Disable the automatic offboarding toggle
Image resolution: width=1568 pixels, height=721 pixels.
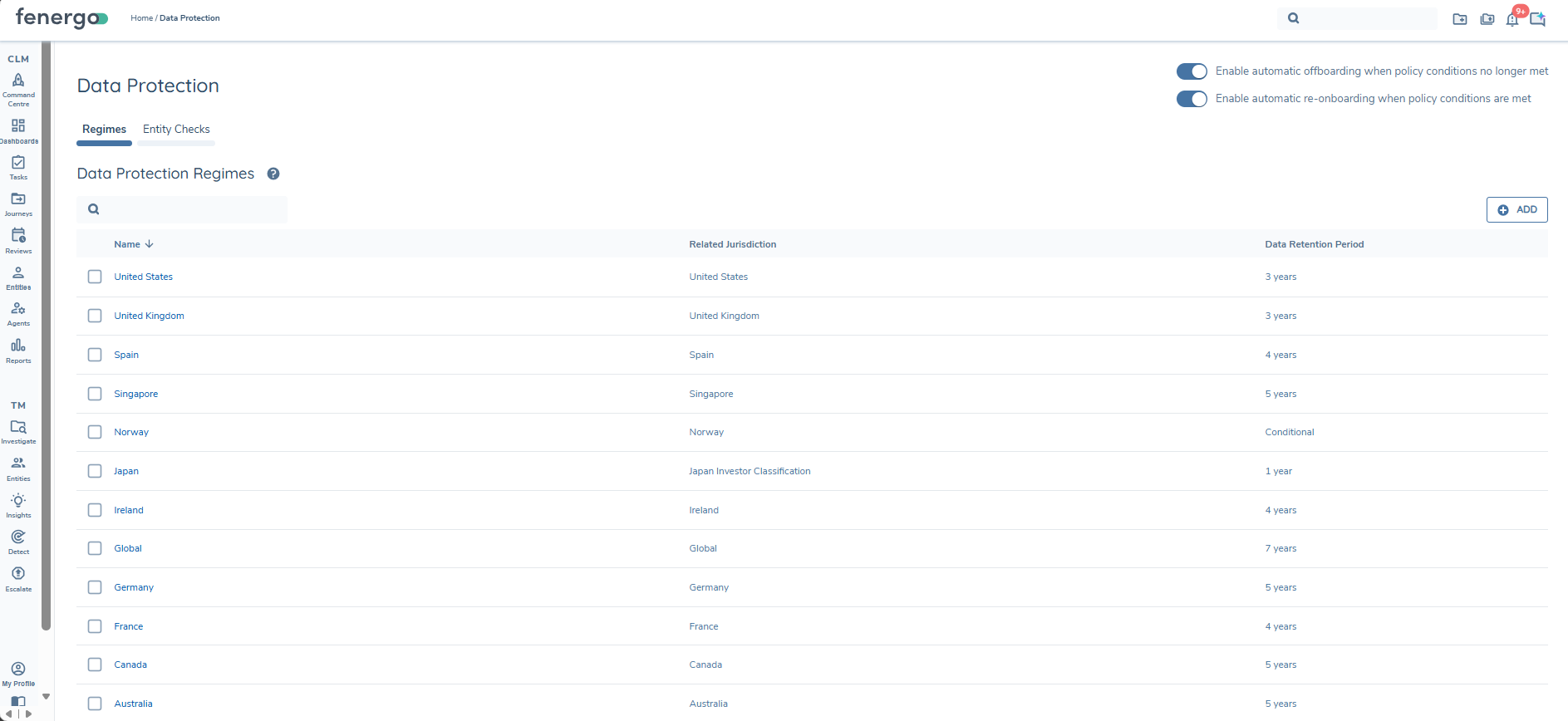coord(1192,71)
